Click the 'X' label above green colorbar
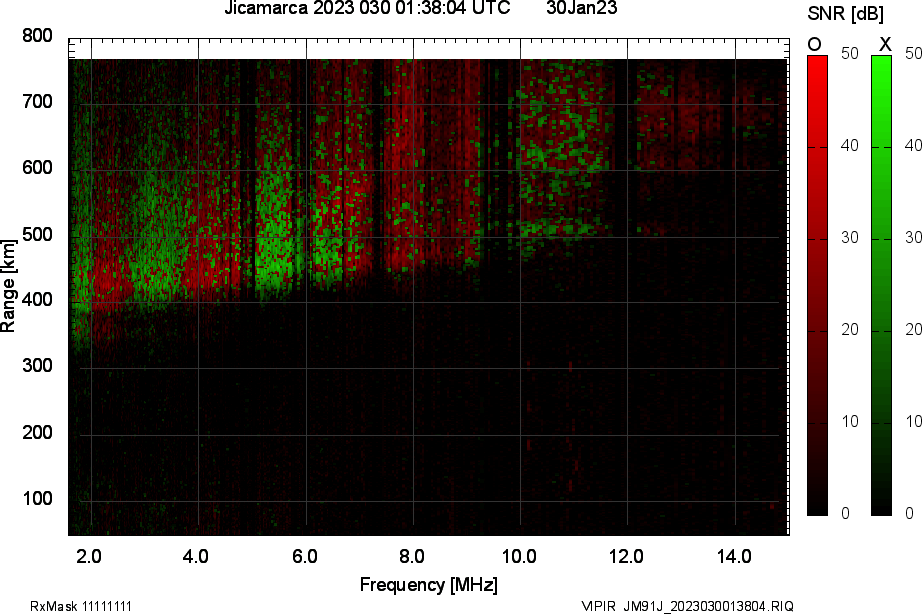The image size is (922, 614). [884, 44]
